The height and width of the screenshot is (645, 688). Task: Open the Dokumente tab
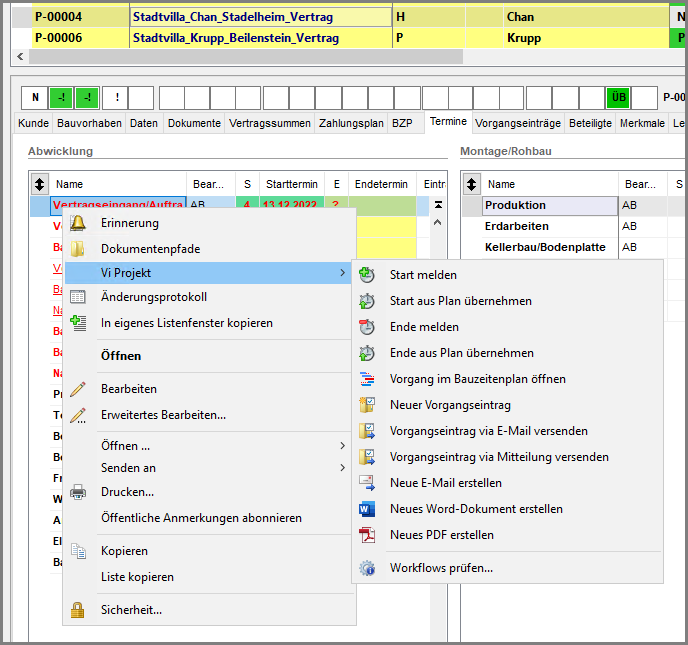(194, 123)
